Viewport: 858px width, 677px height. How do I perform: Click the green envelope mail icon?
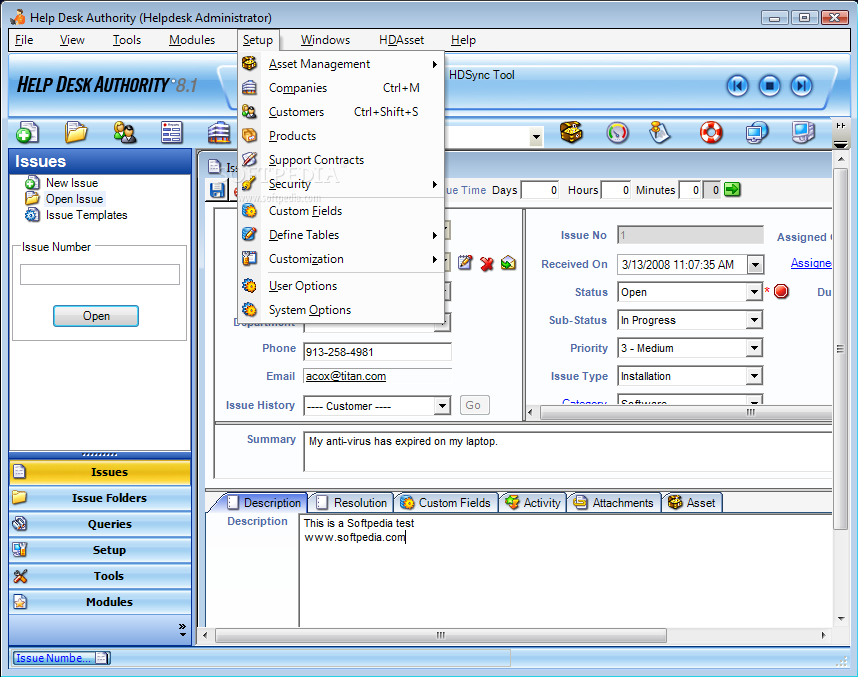coord(508,263)
